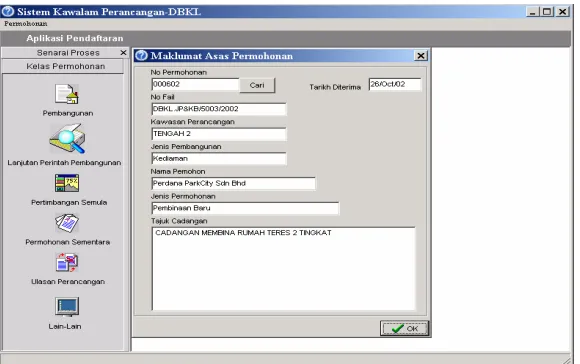Click the Aplikasi Pendaftaran header bar
This screenshot has width=580, height=364.
click(286, 38)
